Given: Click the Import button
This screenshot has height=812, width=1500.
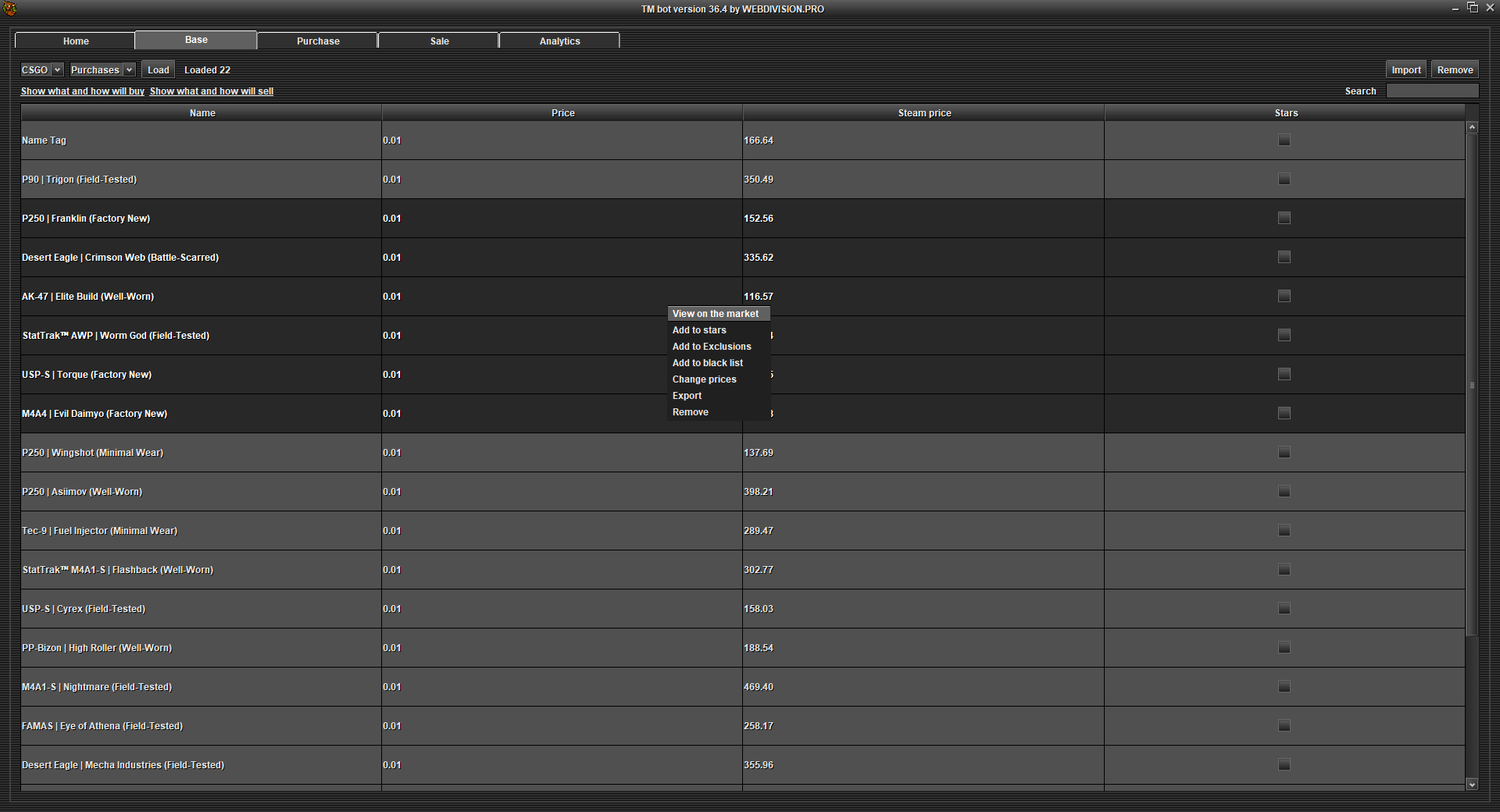Looking at the screenshot, I should click(1405, 70).
